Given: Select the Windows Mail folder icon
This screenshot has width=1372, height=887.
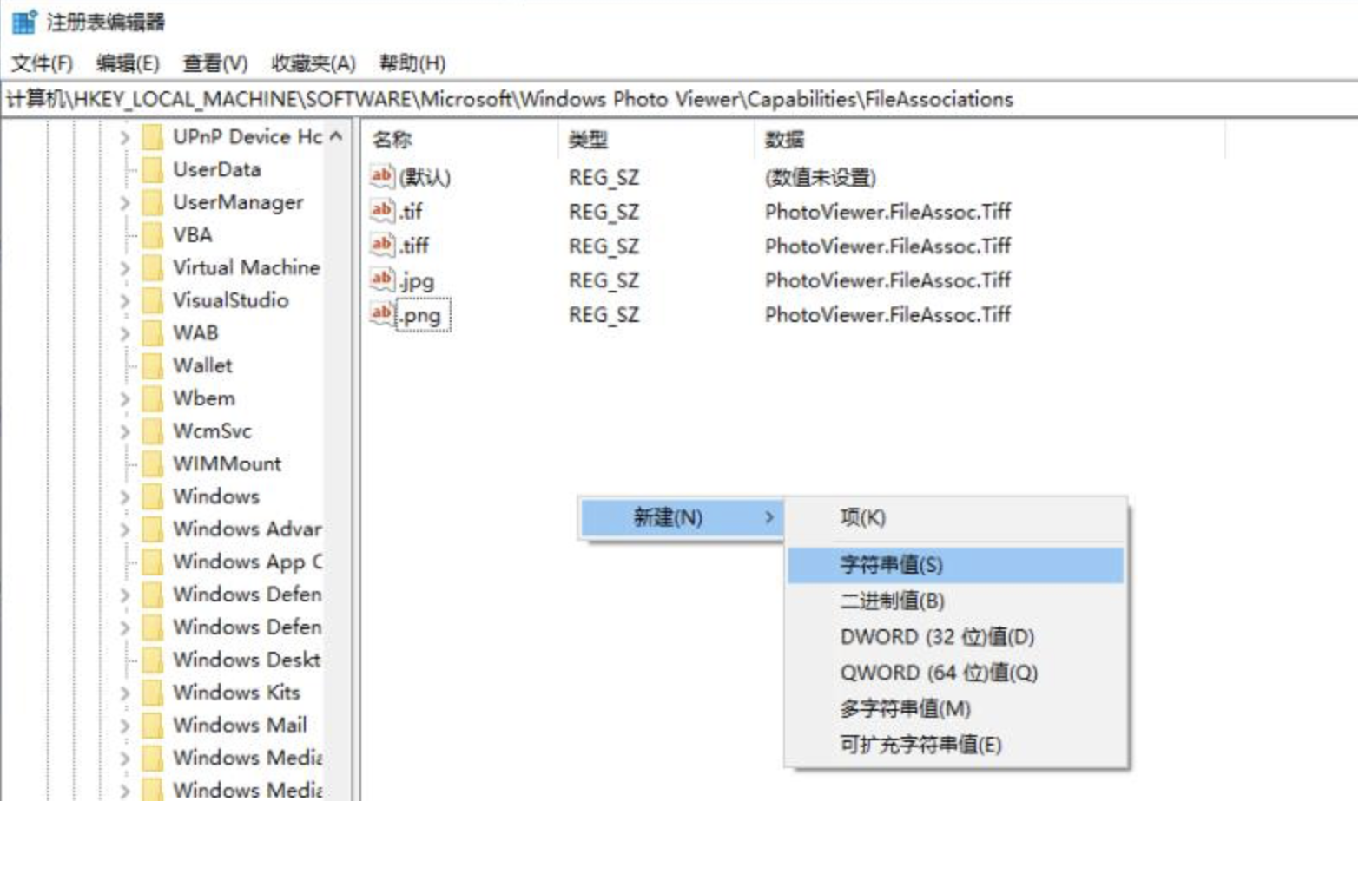Looking at the screenshot, I should pyautogui.click(x=153, y=726).
